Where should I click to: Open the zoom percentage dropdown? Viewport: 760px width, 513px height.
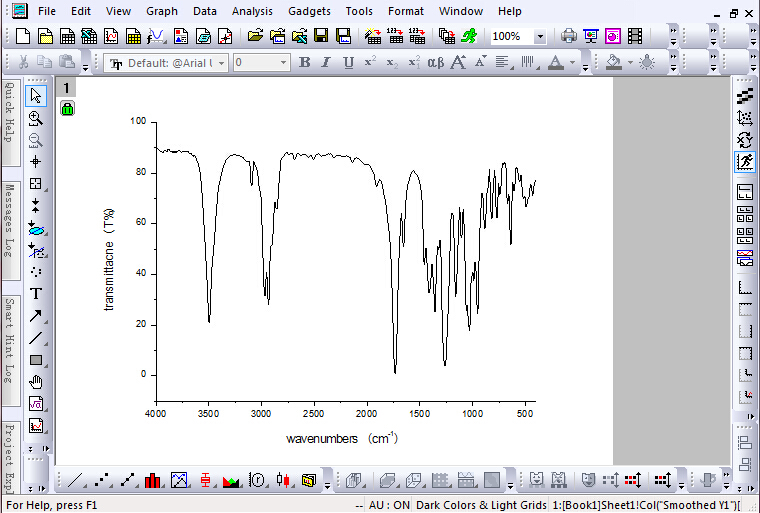pos(540,37)
